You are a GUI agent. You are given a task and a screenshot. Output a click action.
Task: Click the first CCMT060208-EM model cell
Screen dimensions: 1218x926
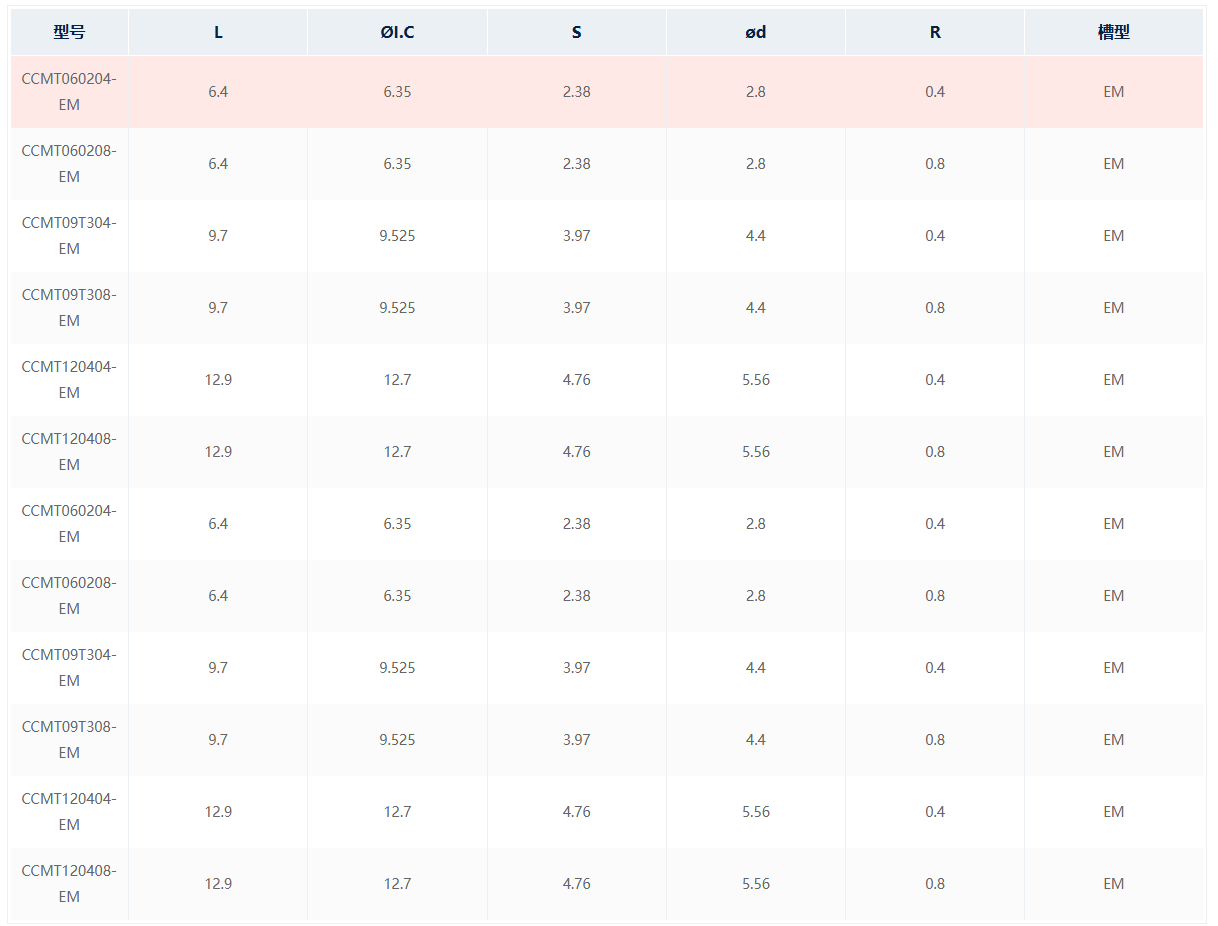[x=69, y=163]
